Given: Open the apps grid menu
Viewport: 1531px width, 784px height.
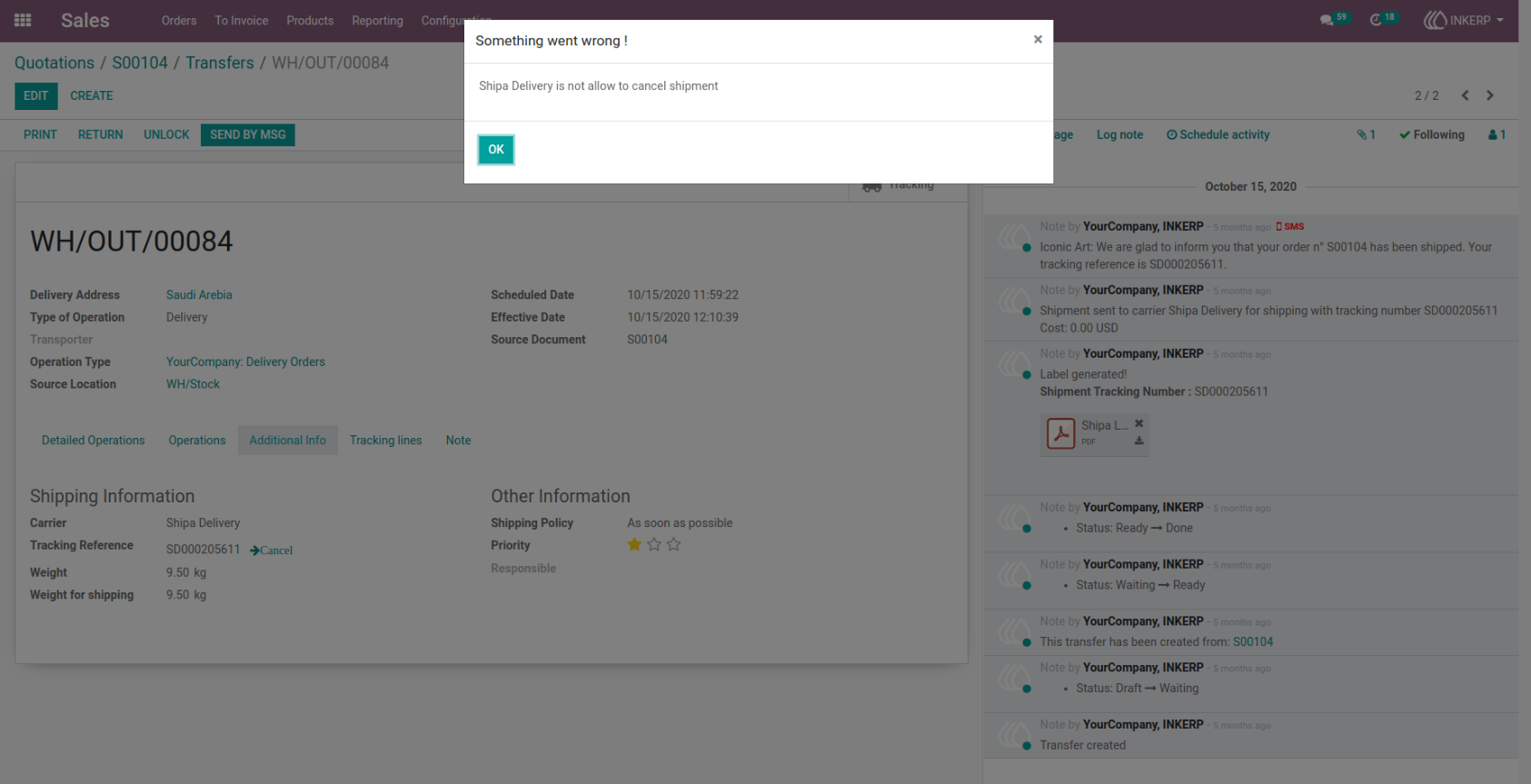Looking at the screenshot, I should click(x=23, y=20).
